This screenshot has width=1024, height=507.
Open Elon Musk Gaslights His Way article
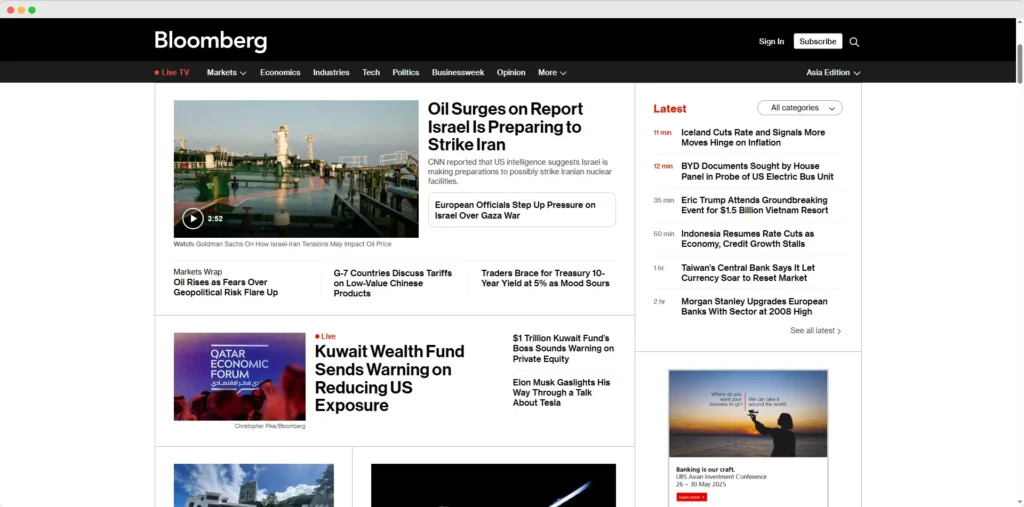coord(561,392)
